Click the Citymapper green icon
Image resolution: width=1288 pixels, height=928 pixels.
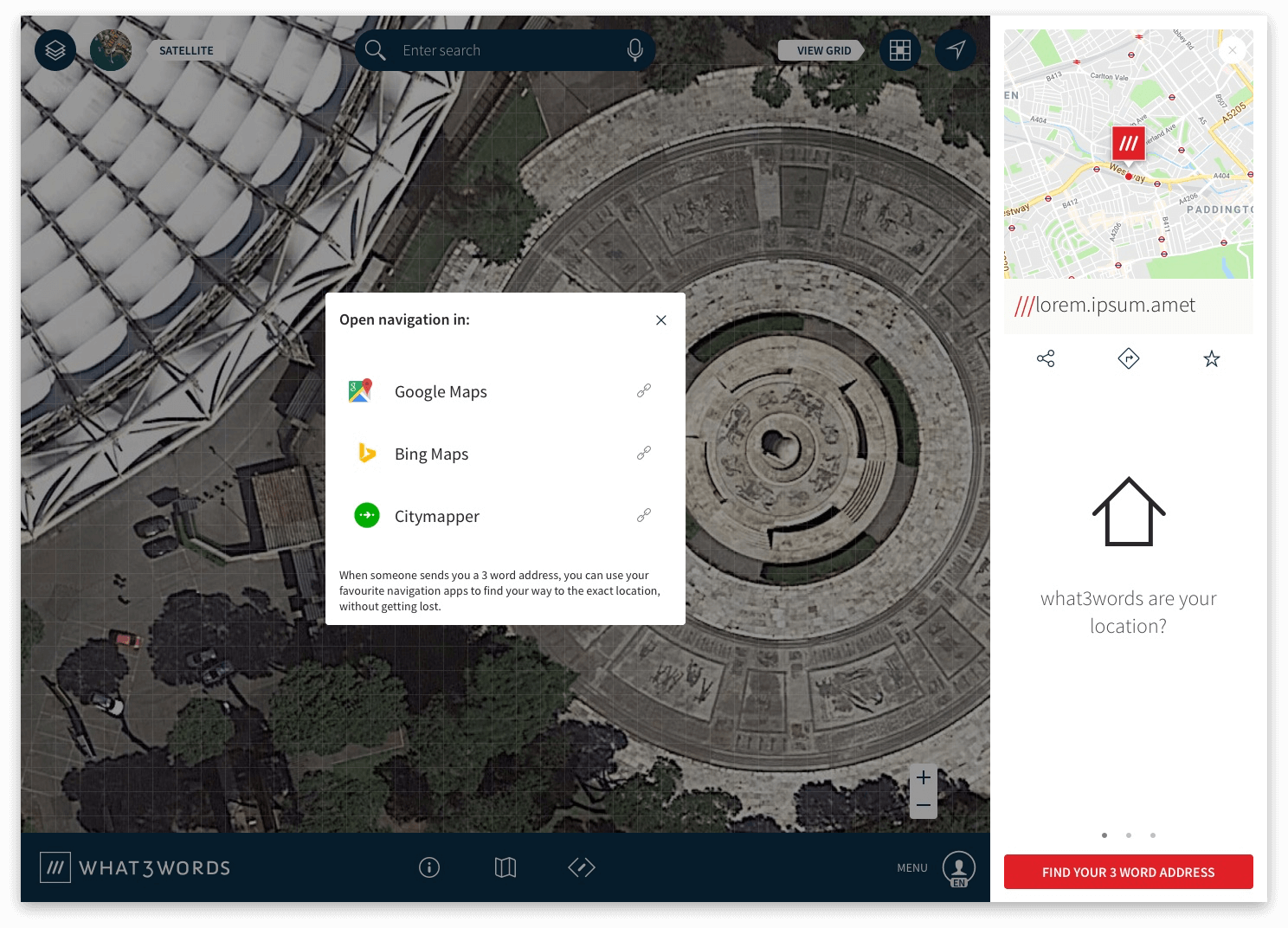click(x=367, y=515)
